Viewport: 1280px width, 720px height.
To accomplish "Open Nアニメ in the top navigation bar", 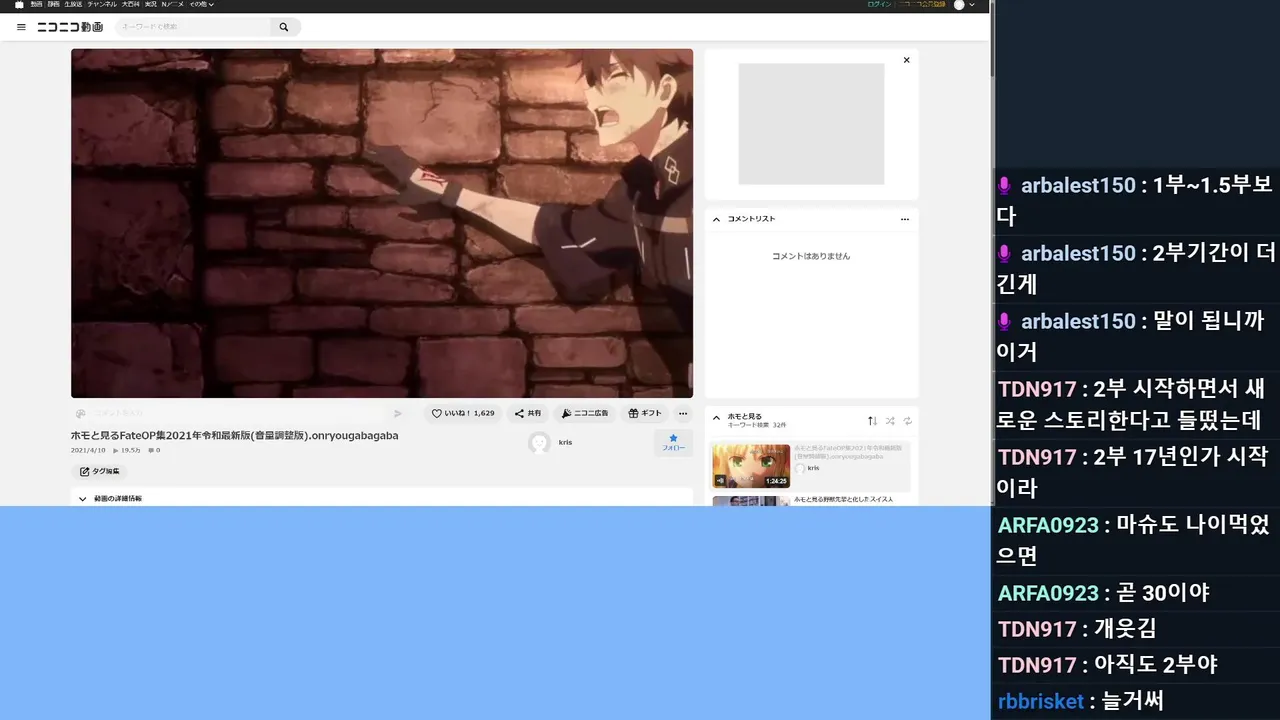I will click(x=172, y=5).
